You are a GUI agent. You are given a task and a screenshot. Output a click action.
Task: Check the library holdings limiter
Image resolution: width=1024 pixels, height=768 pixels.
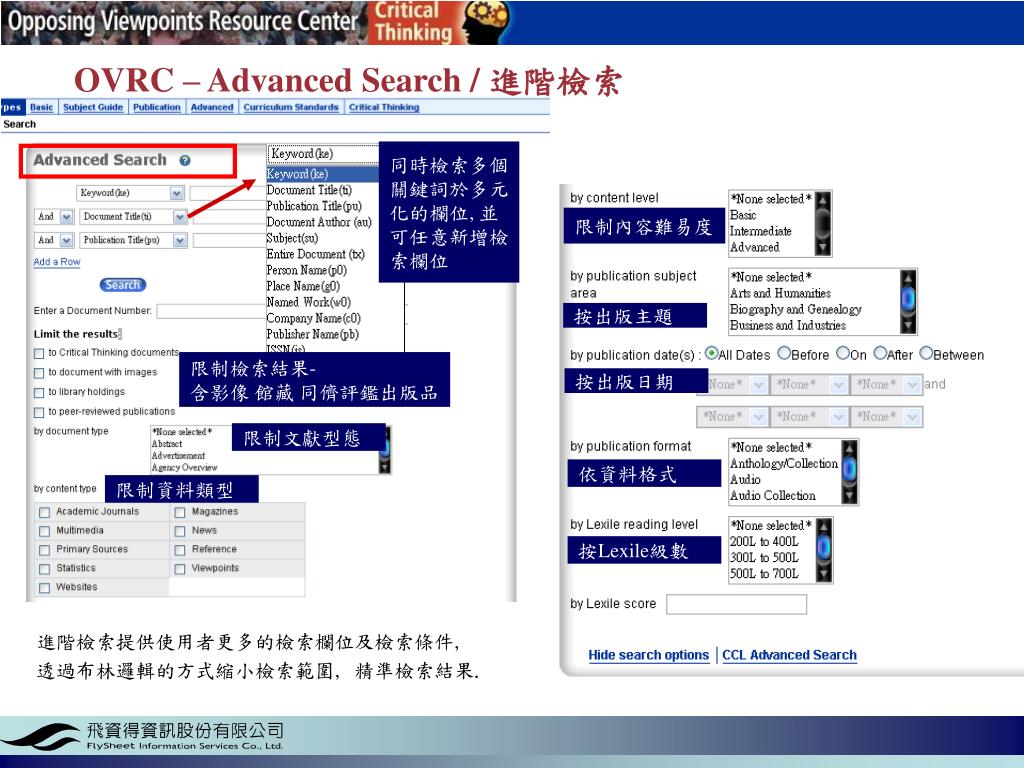[x=39, y=392]
